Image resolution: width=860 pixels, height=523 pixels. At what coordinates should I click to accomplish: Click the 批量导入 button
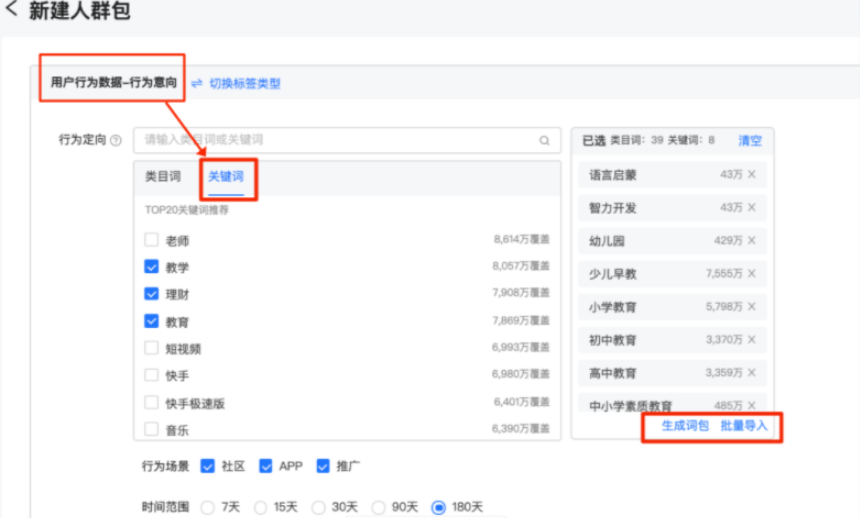click(744, 426)
